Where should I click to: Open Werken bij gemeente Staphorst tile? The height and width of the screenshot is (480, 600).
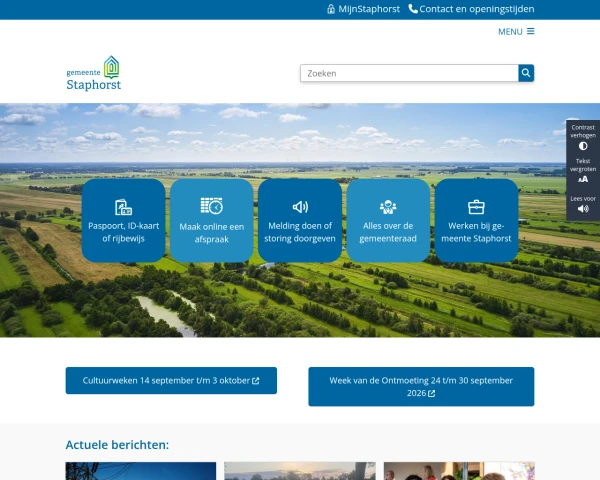pos(476,220)
